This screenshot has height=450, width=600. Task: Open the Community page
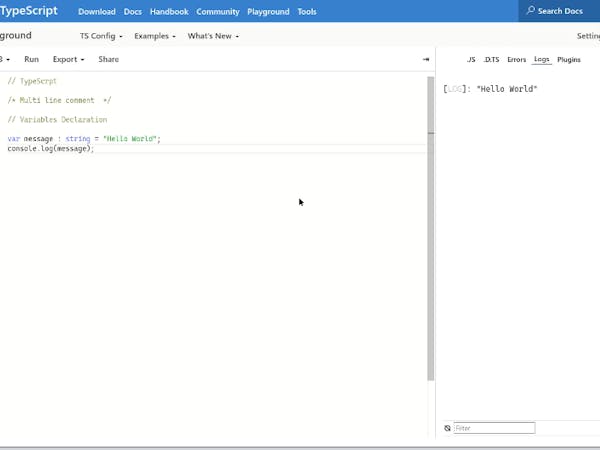[x=218, y=11]
